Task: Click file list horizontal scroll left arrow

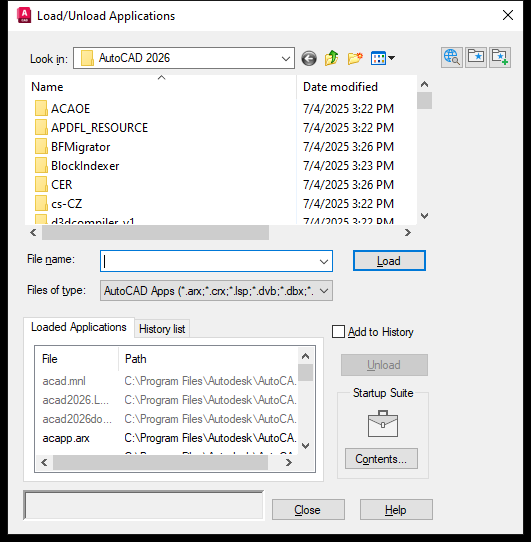Action: (33, 233)
